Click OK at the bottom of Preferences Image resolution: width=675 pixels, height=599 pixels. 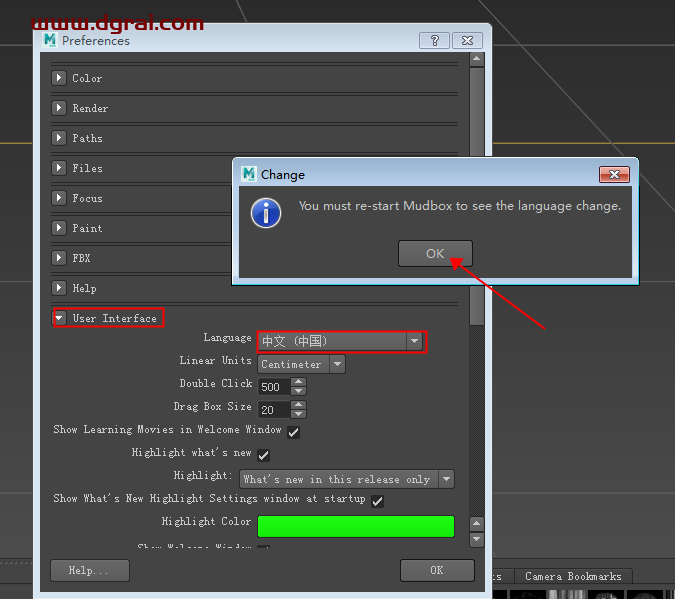pyautogui.click(x=437, y=571)
